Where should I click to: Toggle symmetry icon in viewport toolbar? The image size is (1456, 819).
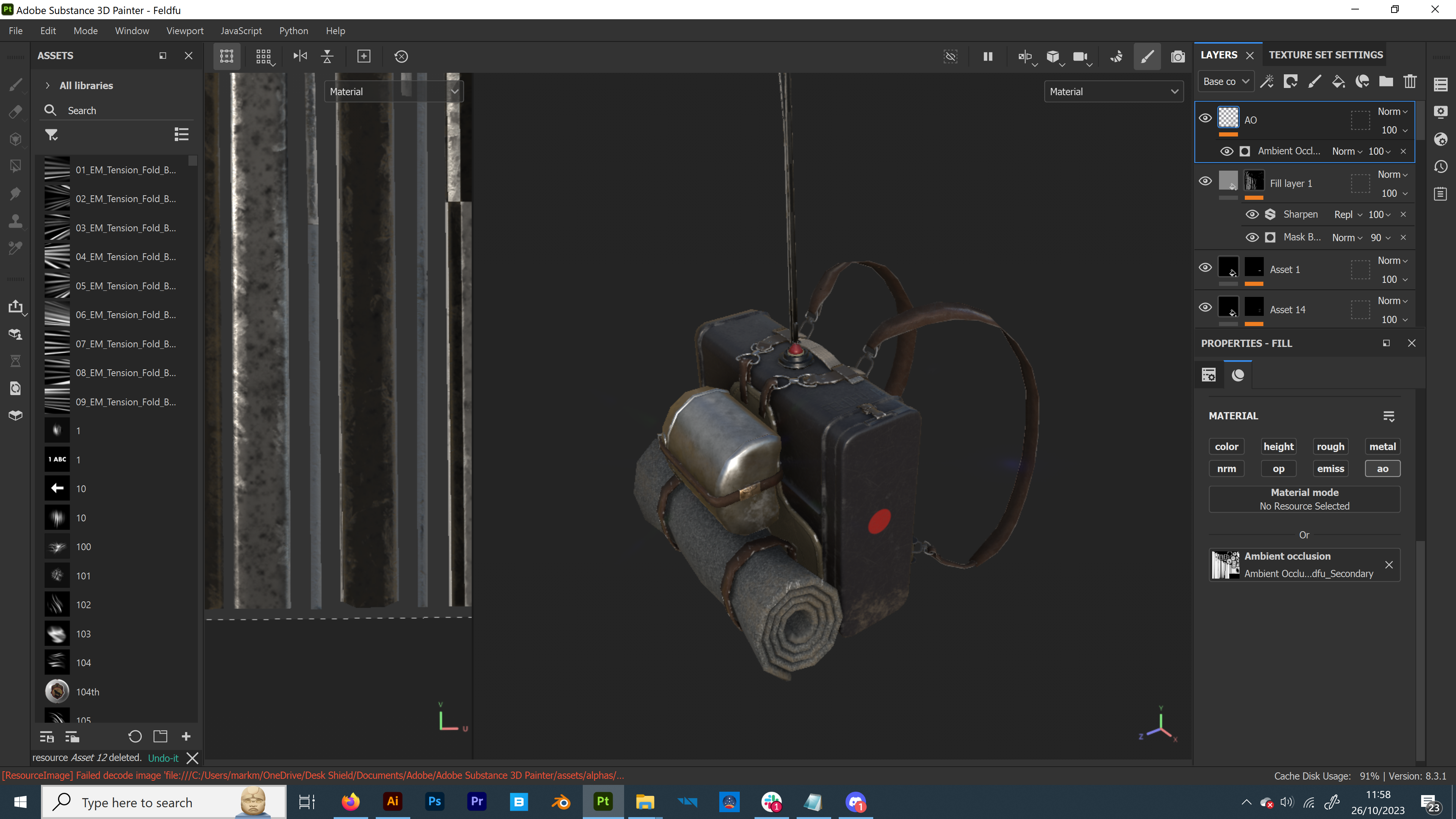(x=1025, y=56)
